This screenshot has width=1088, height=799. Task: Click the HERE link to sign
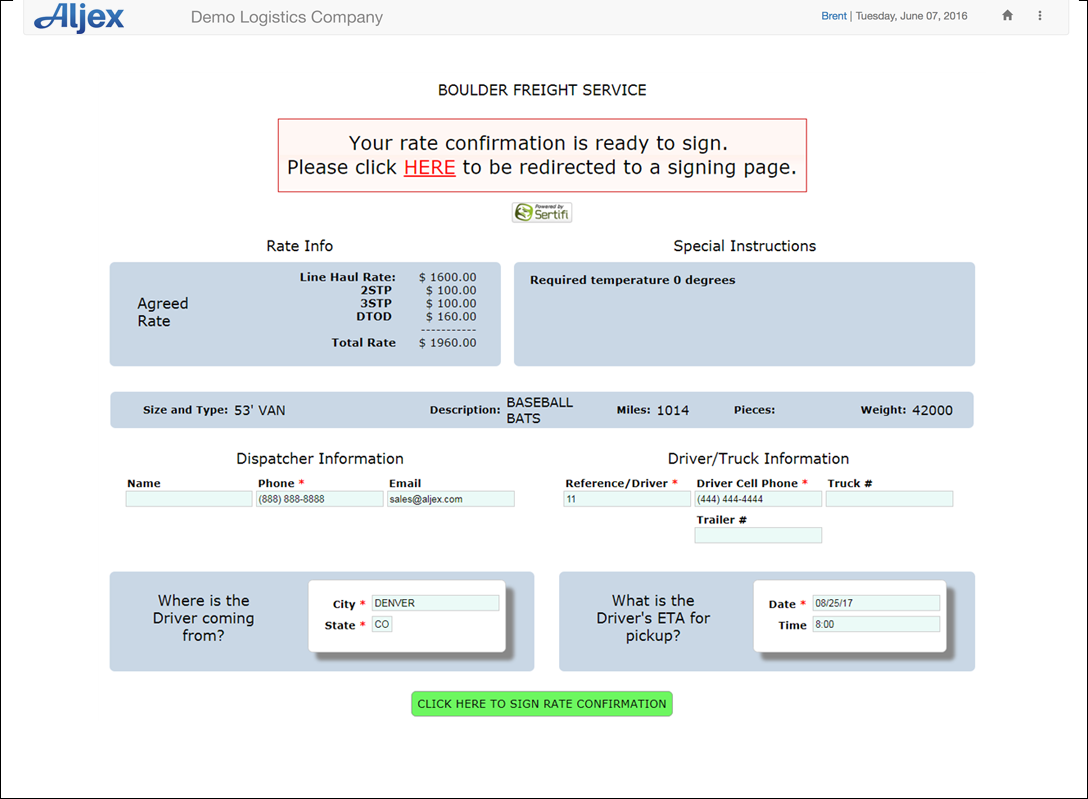coord(429,167)
